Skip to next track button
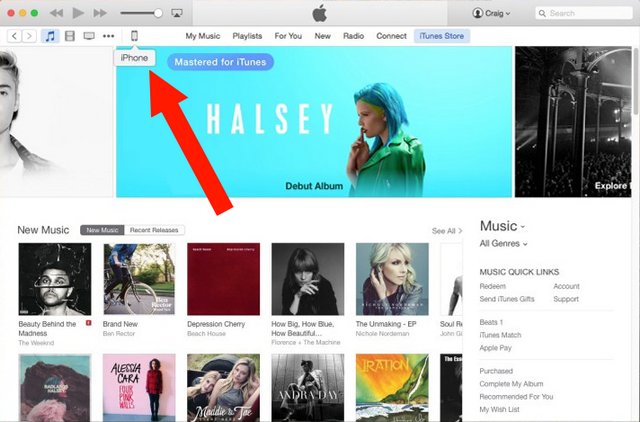This screenshot has width=640, height=422. [100, 13]
